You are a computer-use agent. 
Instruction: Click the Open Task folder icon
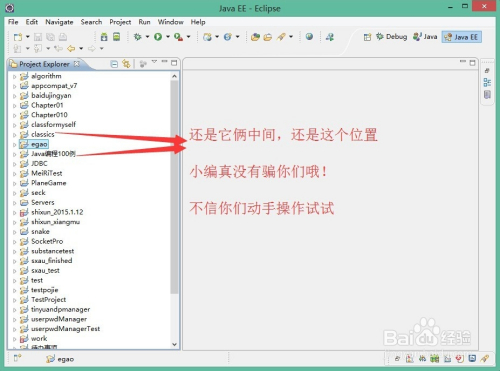(x=268, y=37)
